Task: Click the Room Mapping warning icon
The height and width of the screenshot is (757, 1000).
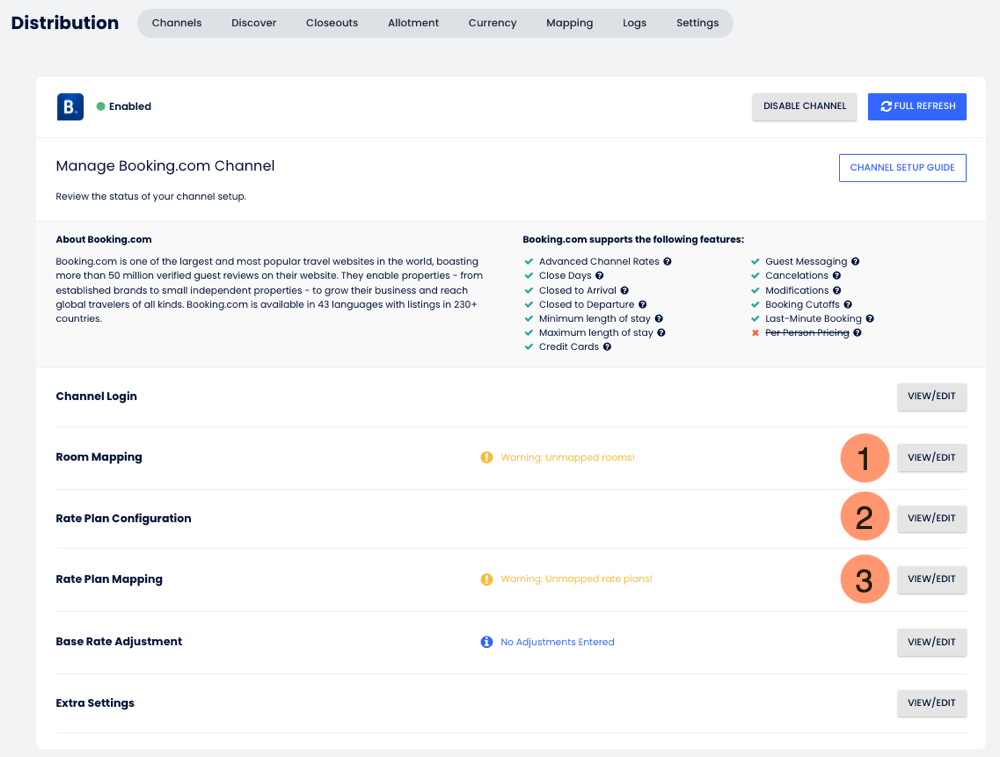Action: (487, 458)
